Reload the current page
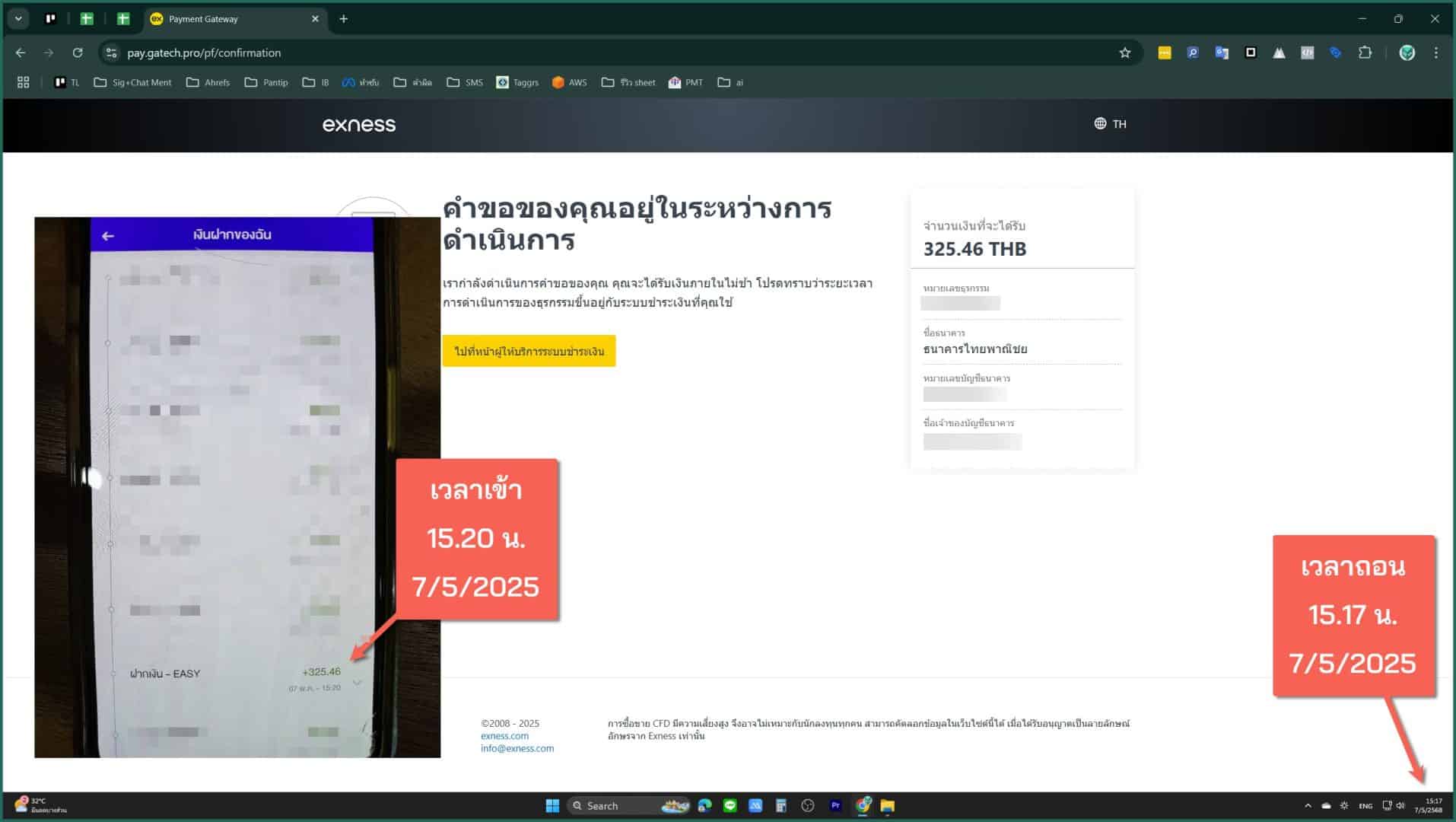 click(x=78, y=53)
